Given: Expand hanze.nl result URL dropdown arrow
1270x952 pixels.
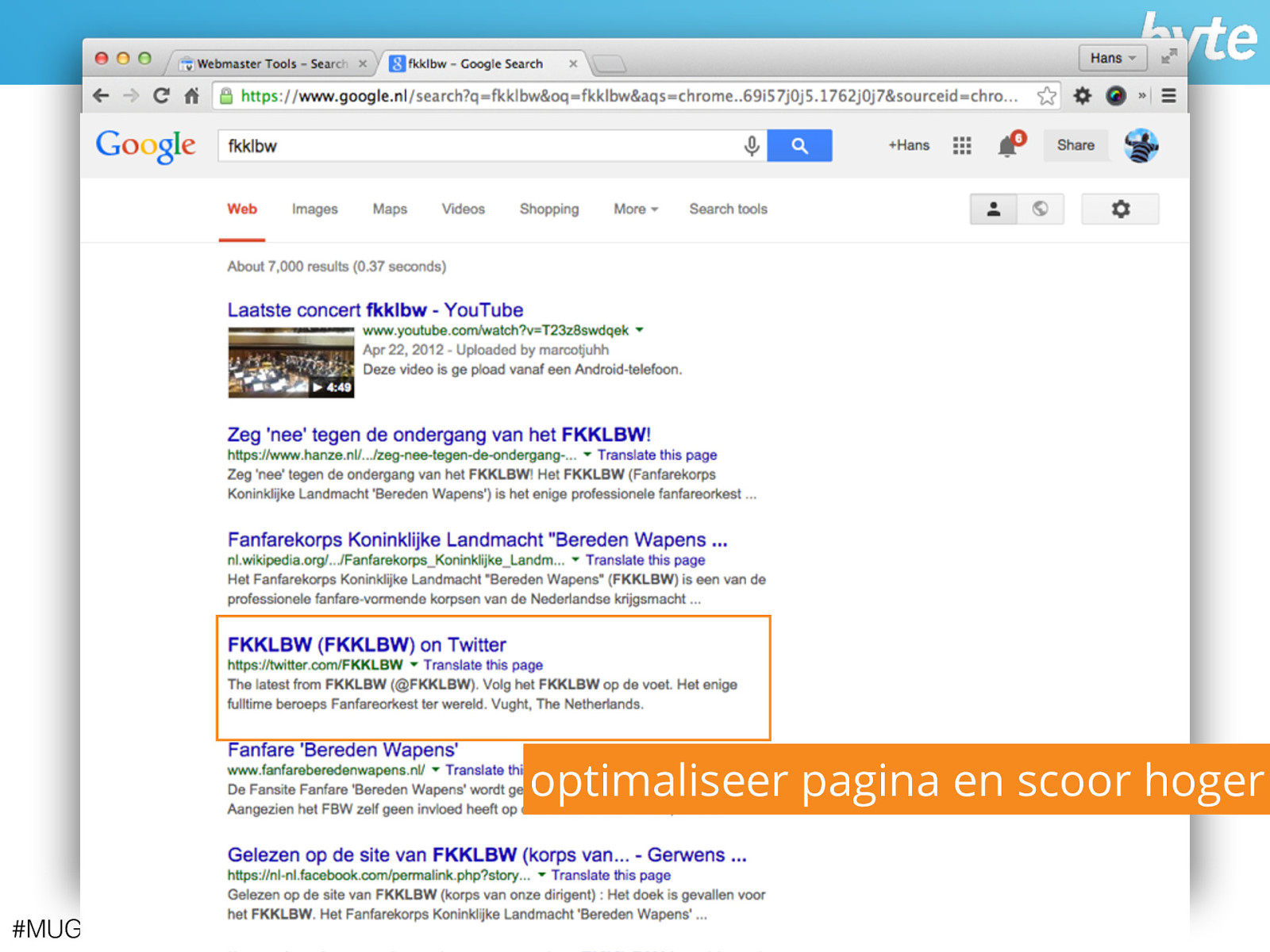Looking at the screenshot, I should [587, 455].
